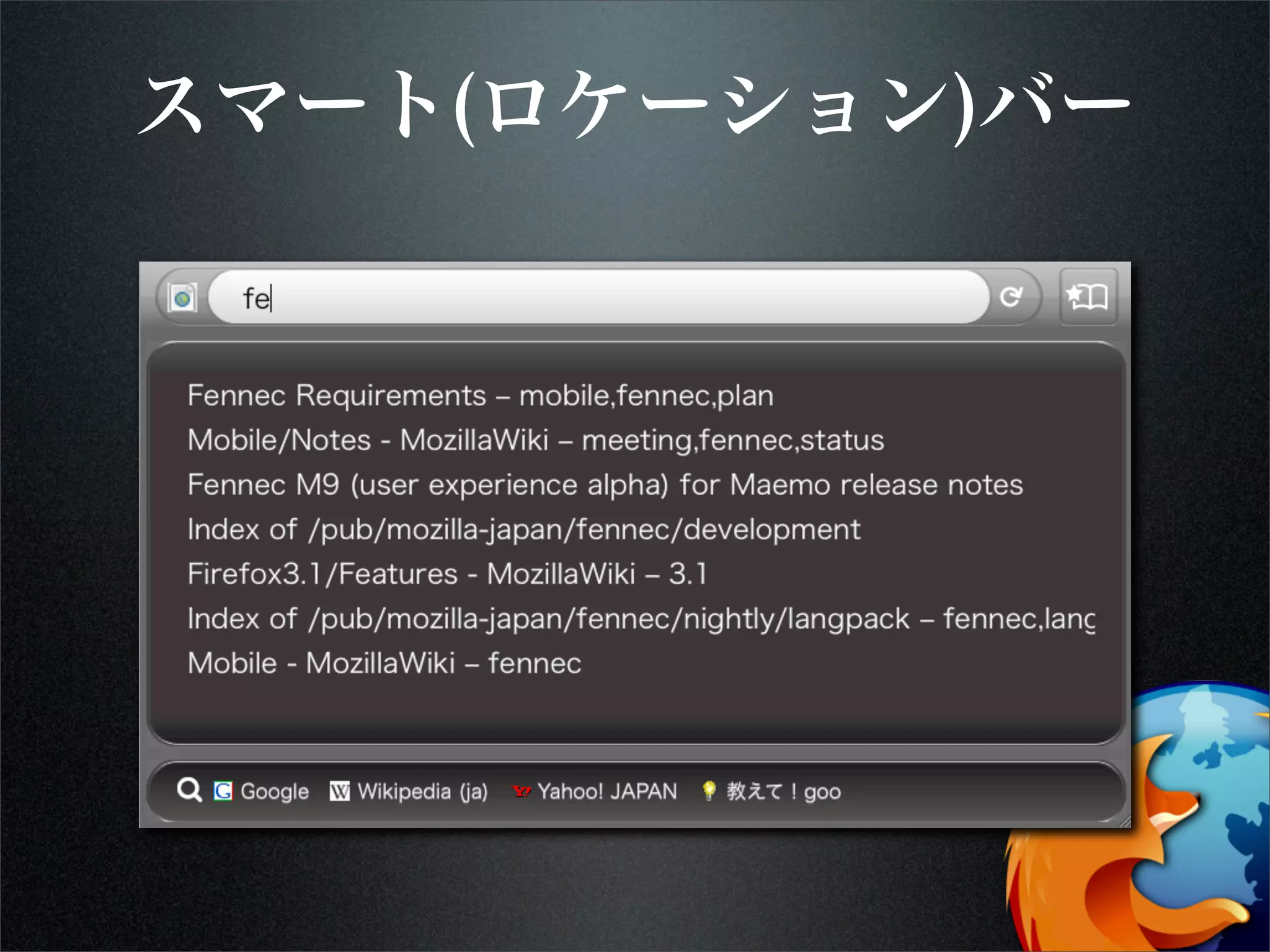The width and height of the screenshot is (1270, 952).
Task: Click the Yahoo! red Y icon
Action: click(x=521, y=791)
